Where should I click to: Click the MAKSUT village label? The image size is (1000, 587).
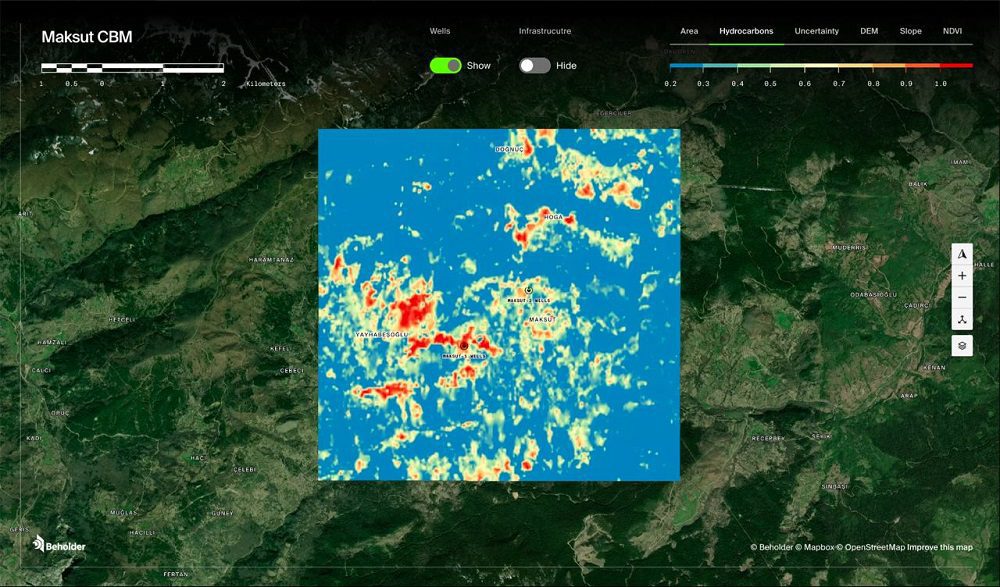(x=543, y=319)
